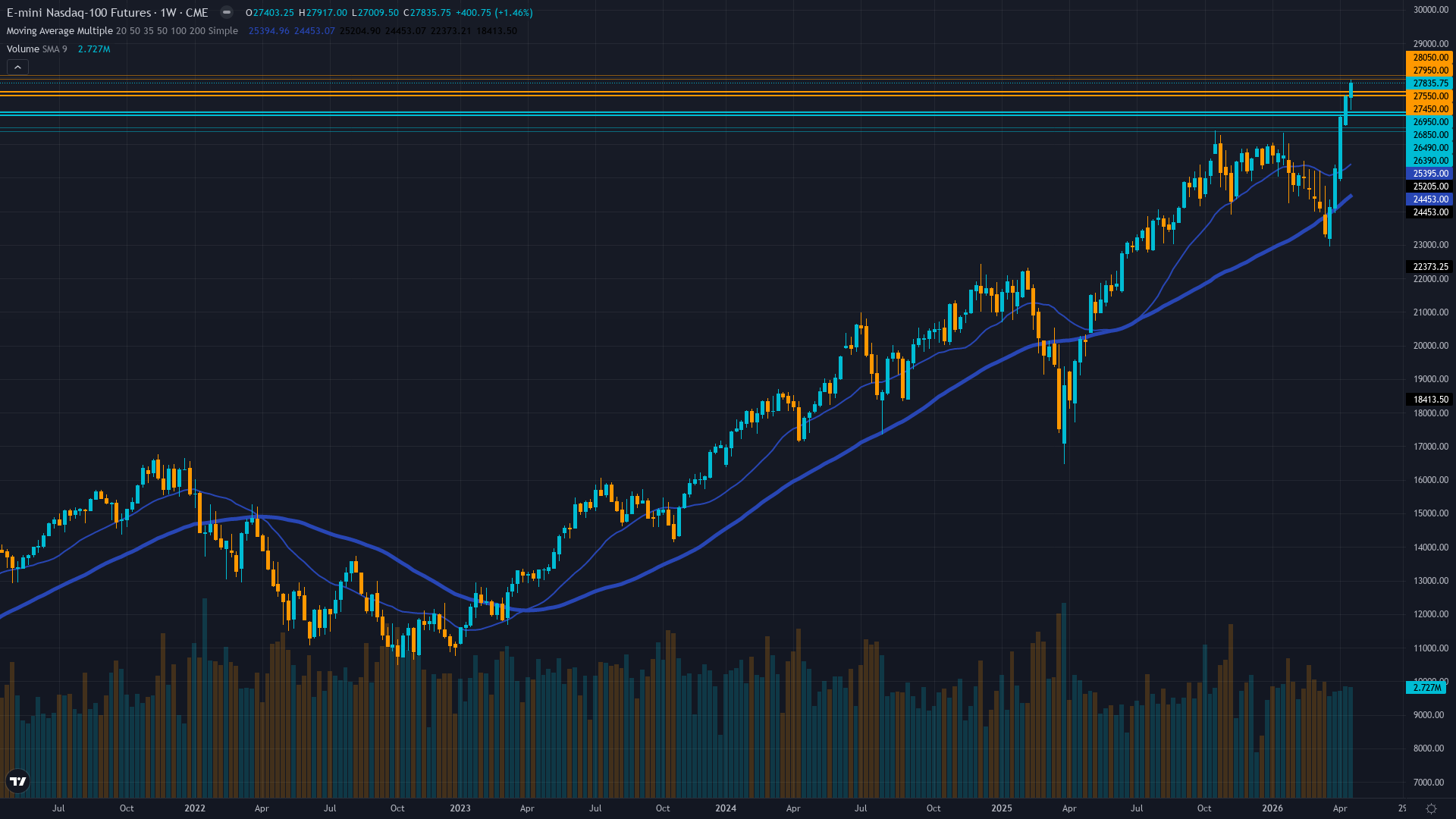
Task: Select the 26390.00 cyan price label
Action: 1429,161
